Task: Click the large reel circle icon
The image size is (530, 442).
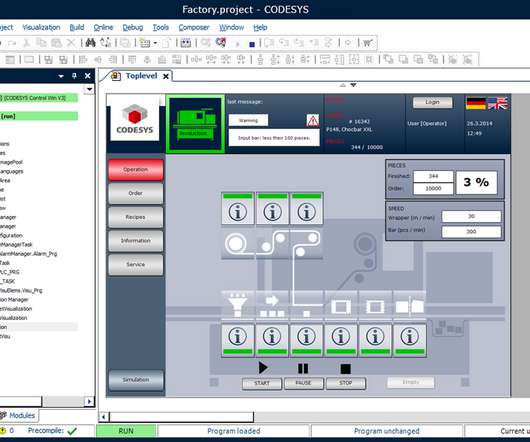Action: point(236,244)
